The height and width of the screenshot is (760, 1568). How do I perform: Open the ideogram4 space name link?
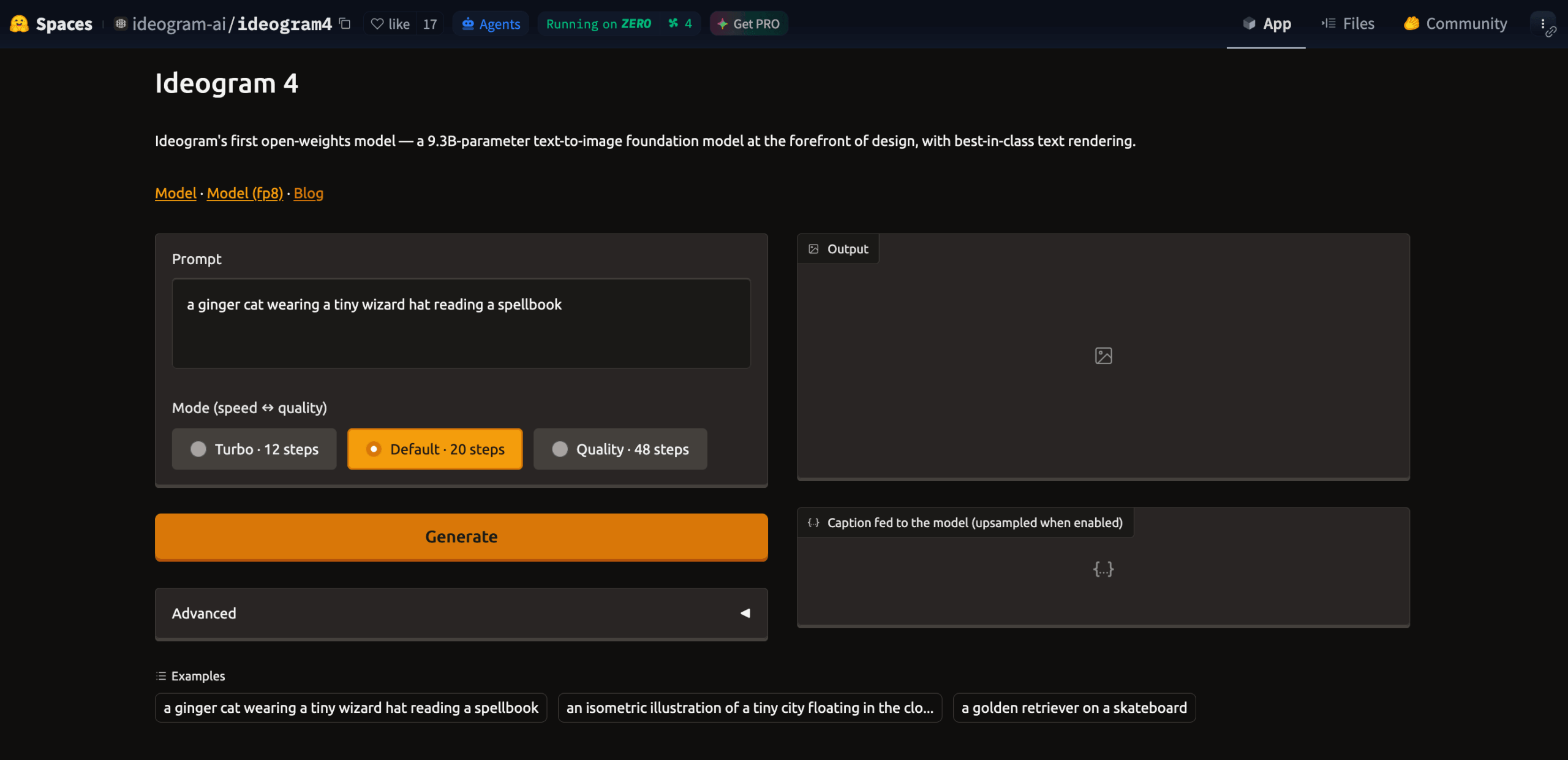[x=285, y=24]
